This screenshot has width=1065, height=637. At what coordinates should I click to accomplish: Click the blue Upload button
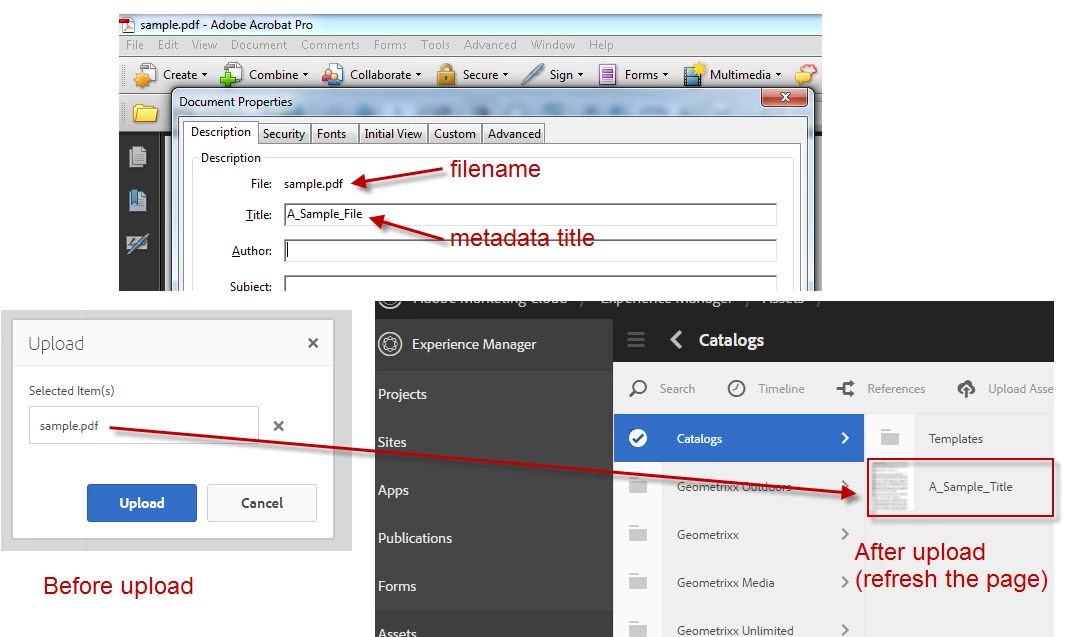(x=142, y=503)
